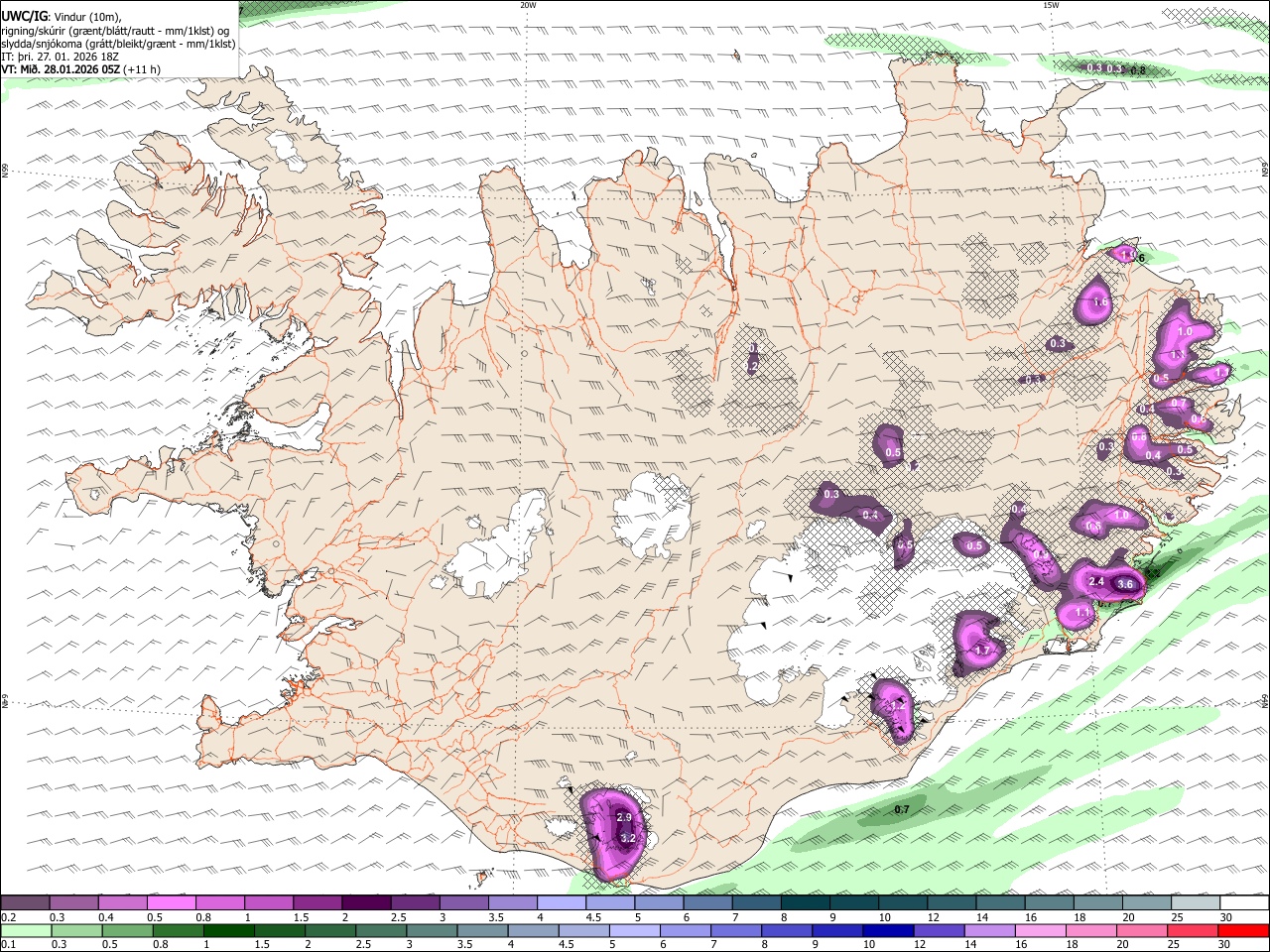
Task: Click the gray-teal snow swatch labeled 18
Action: click(1098, 902)
